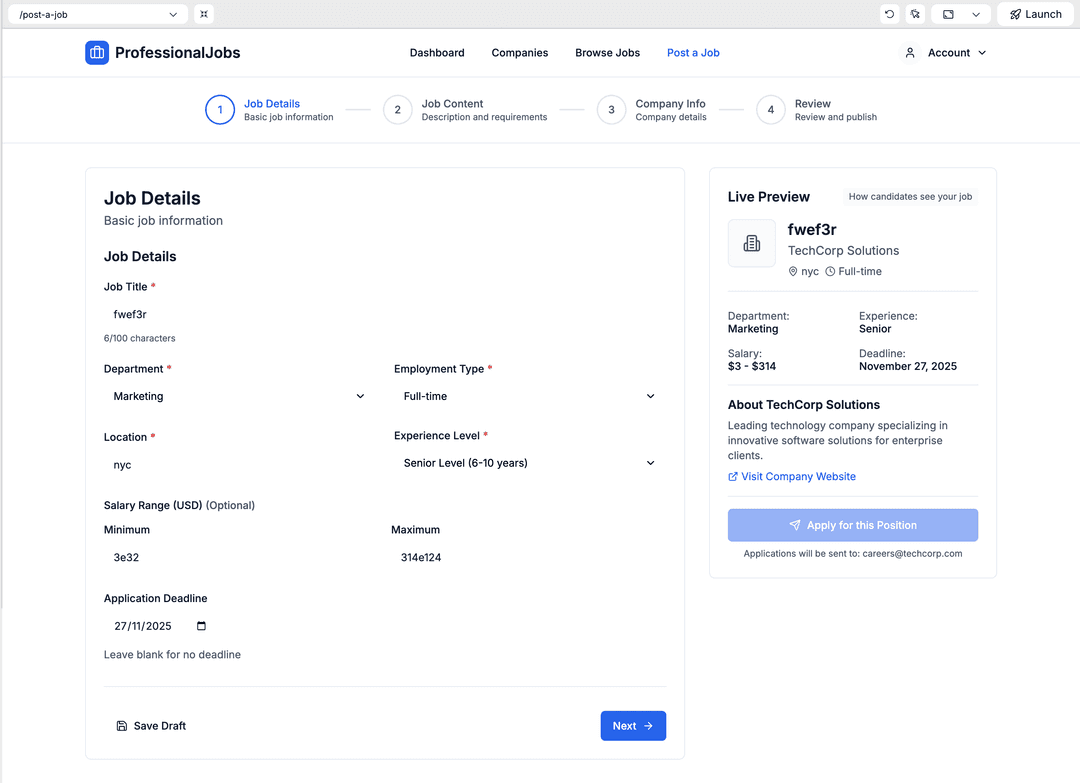Click the user icon next to Account
This screenshot has height=783, width=1080.
coord(910,53)
